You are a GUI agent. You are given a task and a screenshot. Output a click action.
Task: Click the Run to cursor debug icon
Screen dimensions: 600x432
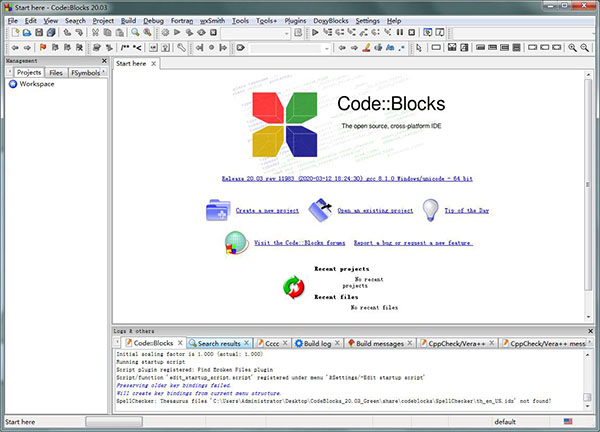click(328, 33)
